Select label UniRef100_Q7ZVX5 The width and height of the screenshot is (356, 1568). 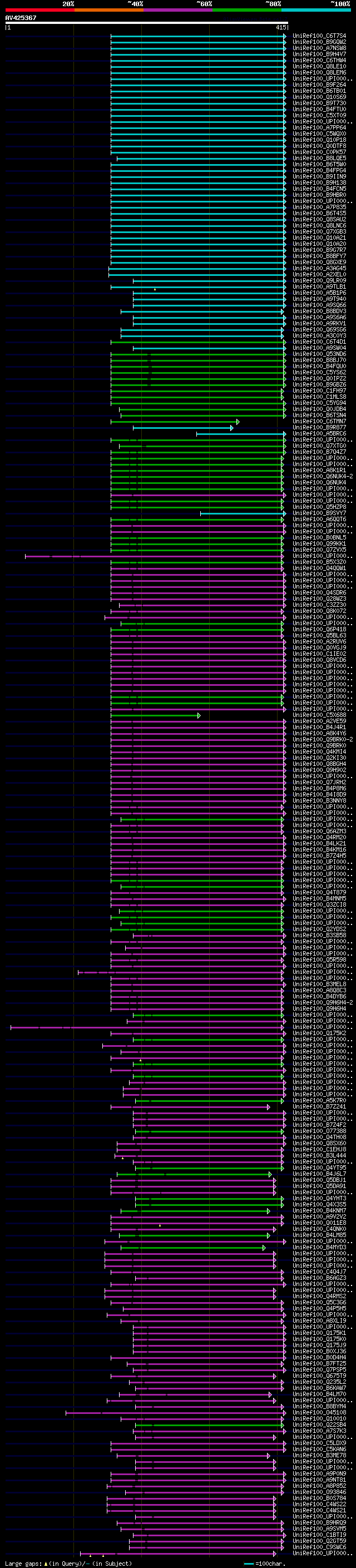[319, 550]
